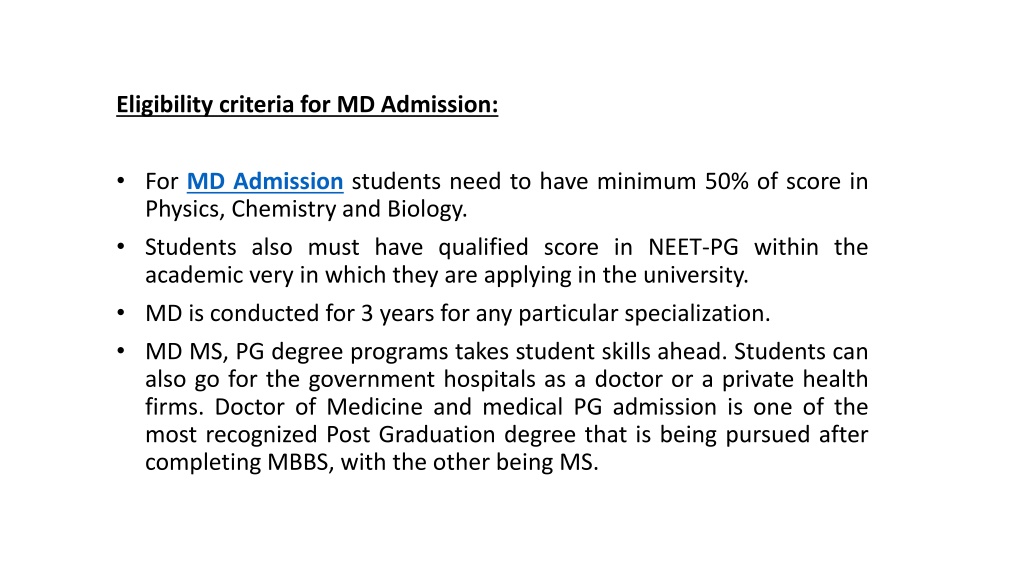
Task: Open the blue MD Admission hyperlink
Action: coord(264,181)
